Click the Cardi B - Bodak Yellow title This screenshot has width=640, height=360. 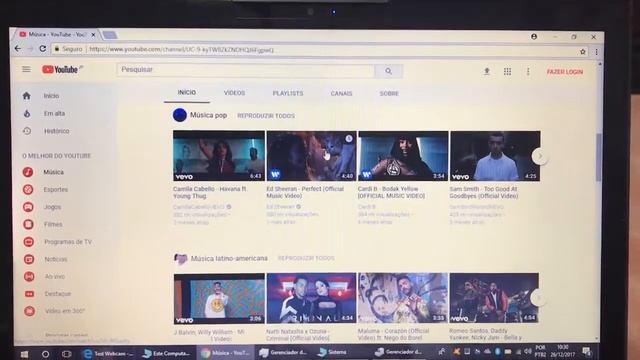391,192
